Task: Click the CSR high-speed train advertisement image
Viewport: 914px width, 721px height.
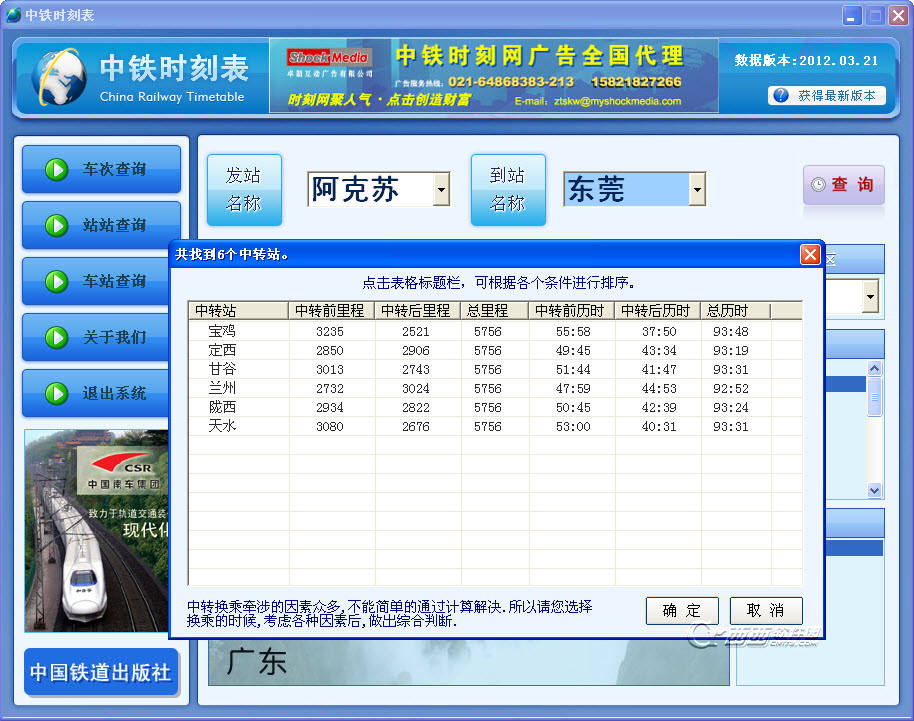Action: [97, 531]
